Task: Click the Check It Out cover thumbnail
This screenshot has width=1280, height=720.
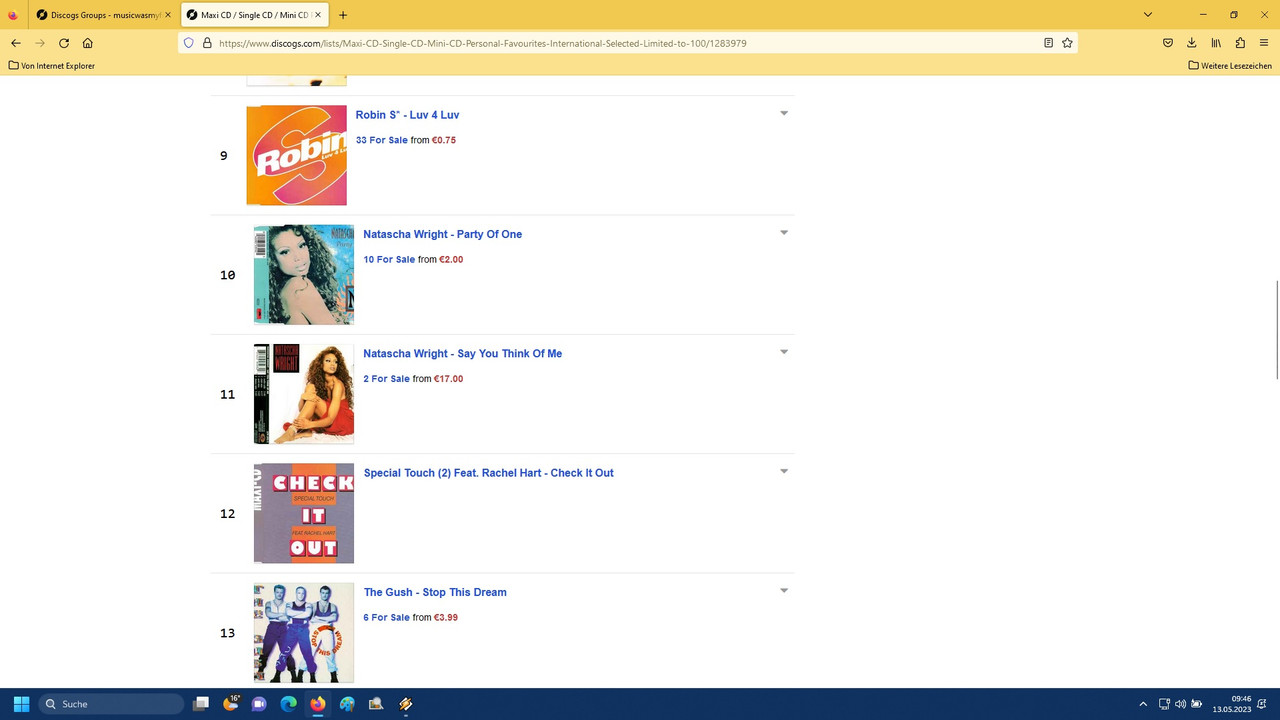Action: (304, 513)
